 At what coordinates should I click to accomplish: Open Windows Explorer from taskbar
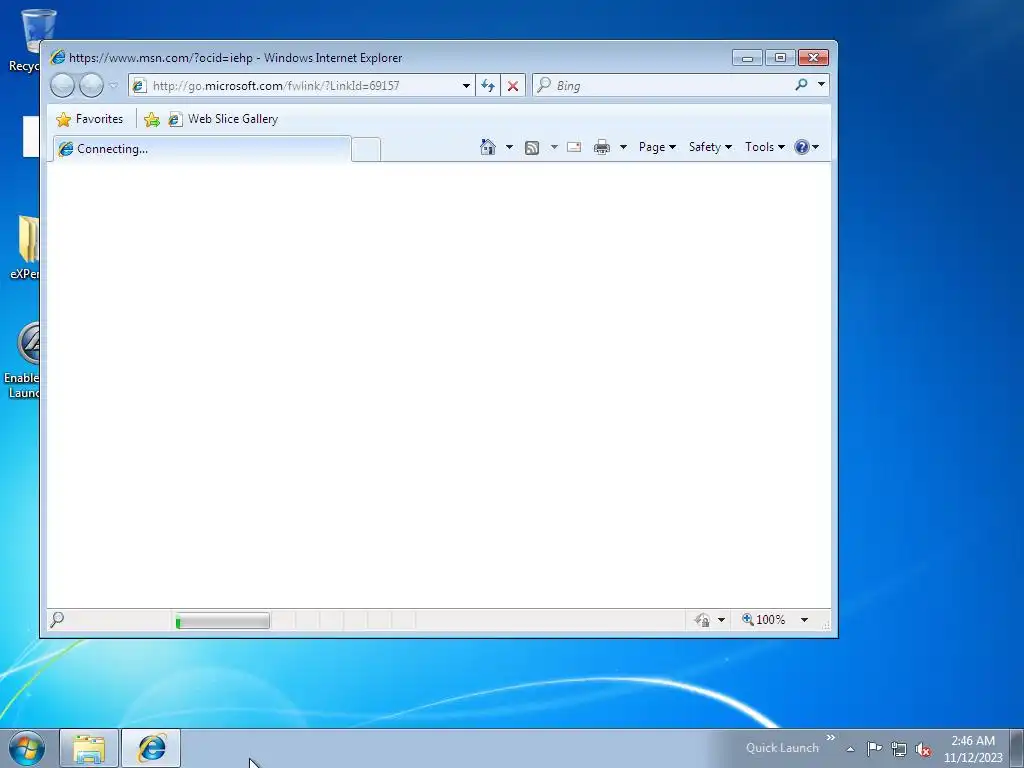[89, 748]
